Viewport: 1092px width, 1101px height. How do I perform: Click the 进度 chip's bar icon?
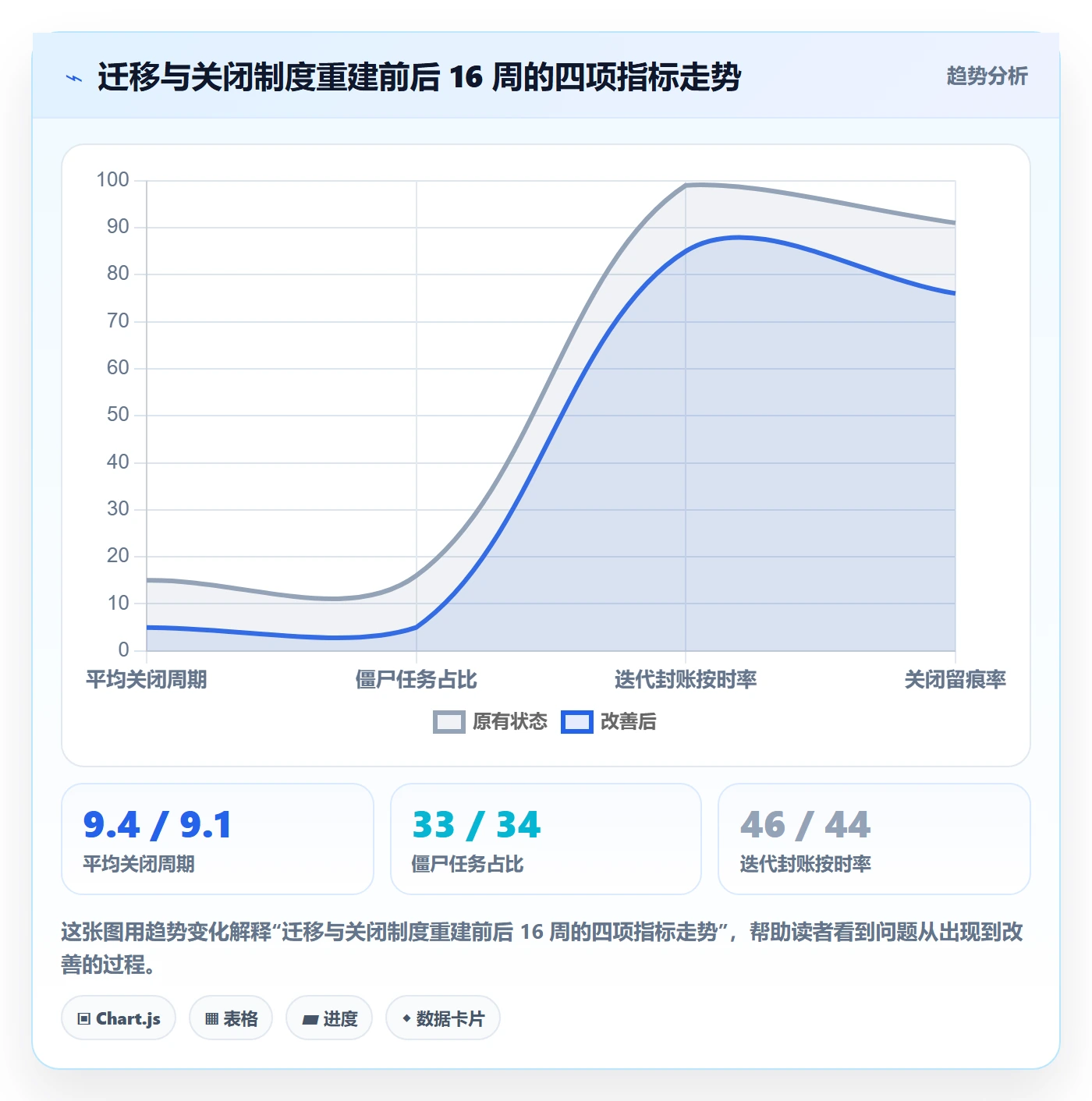tap(310, 1020)
